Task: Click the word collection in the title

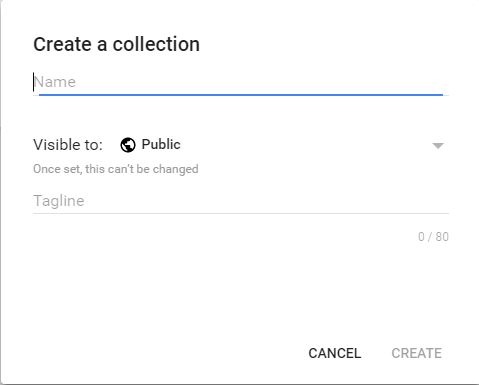Action: click(x=156, y=44)
